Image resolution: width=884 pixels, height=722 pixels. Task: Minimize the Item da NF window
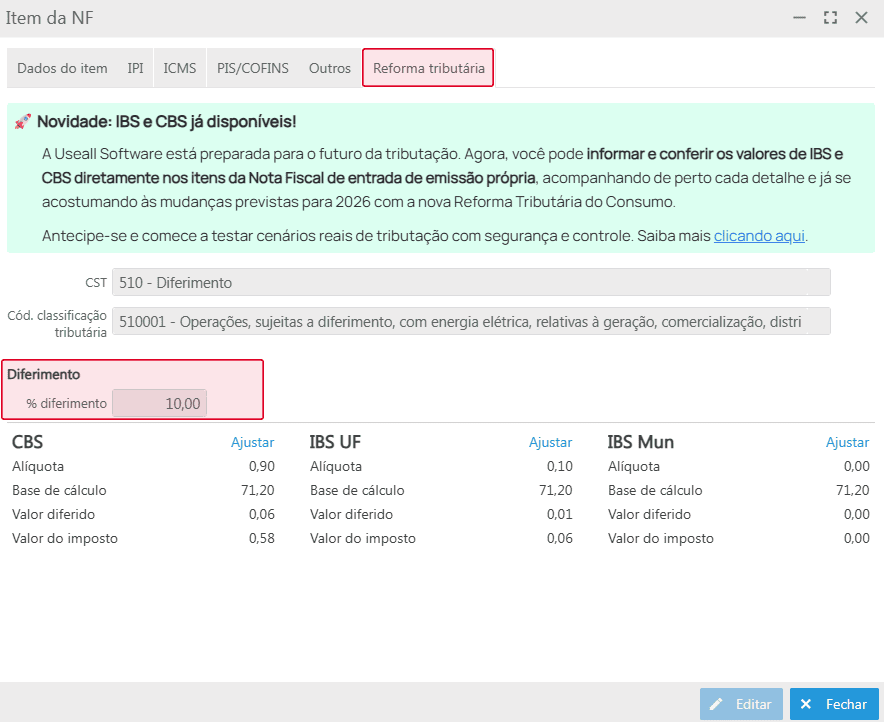(799, 18)
